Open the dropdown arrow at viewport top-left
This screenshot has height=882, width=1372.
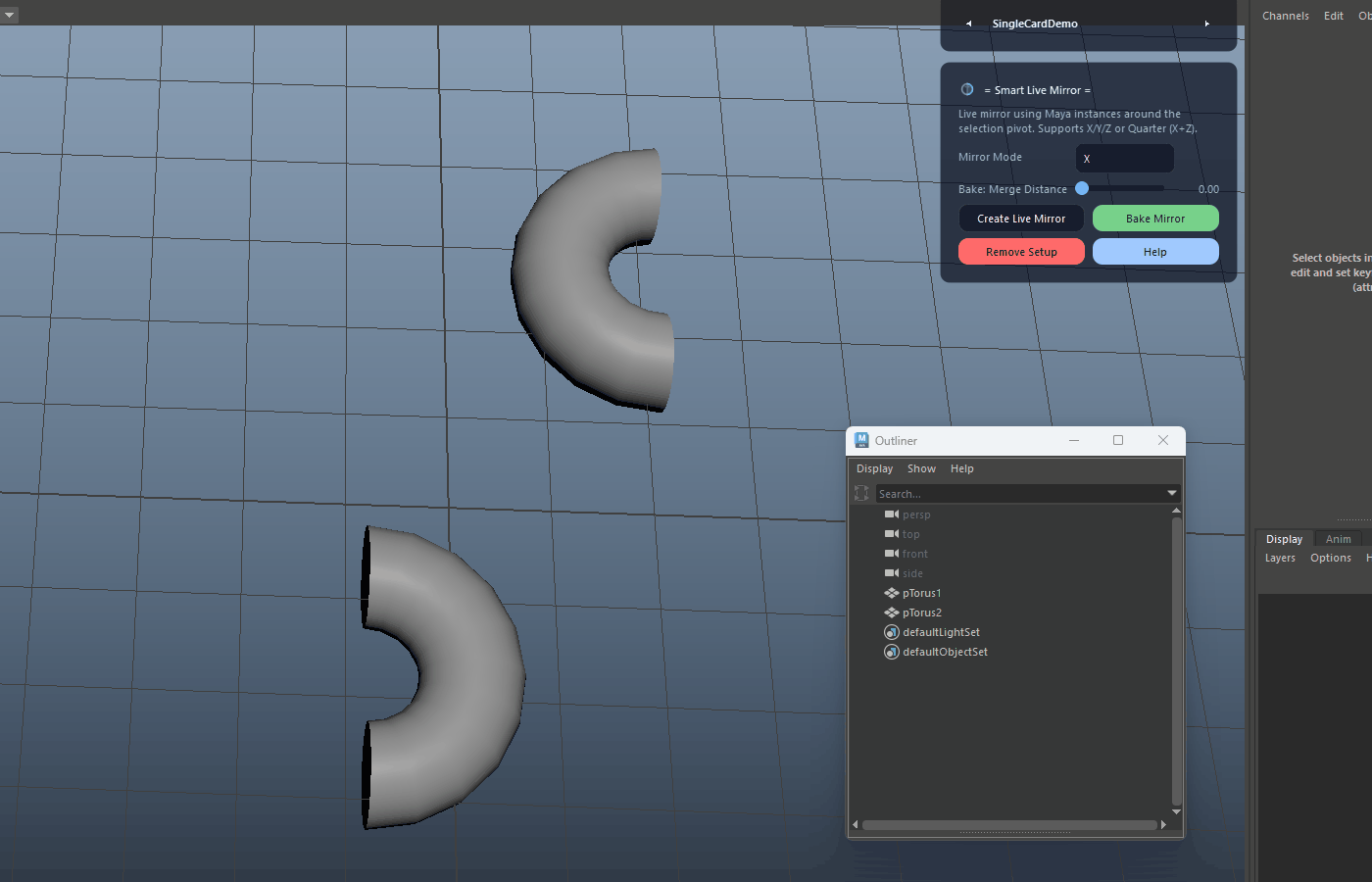click(10, 15)
